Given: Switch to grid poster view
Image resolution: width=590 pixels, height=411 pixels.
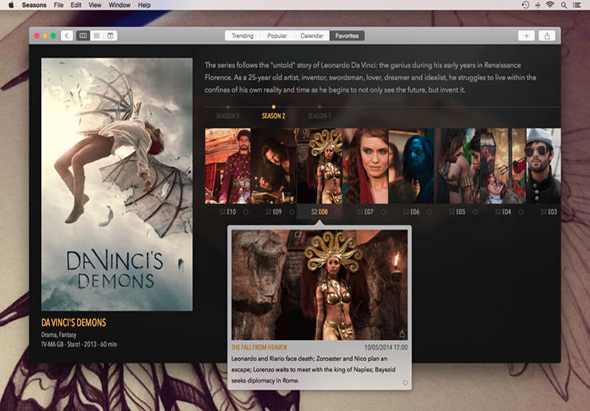Looking at the screenshot, I should click(83, 36).
